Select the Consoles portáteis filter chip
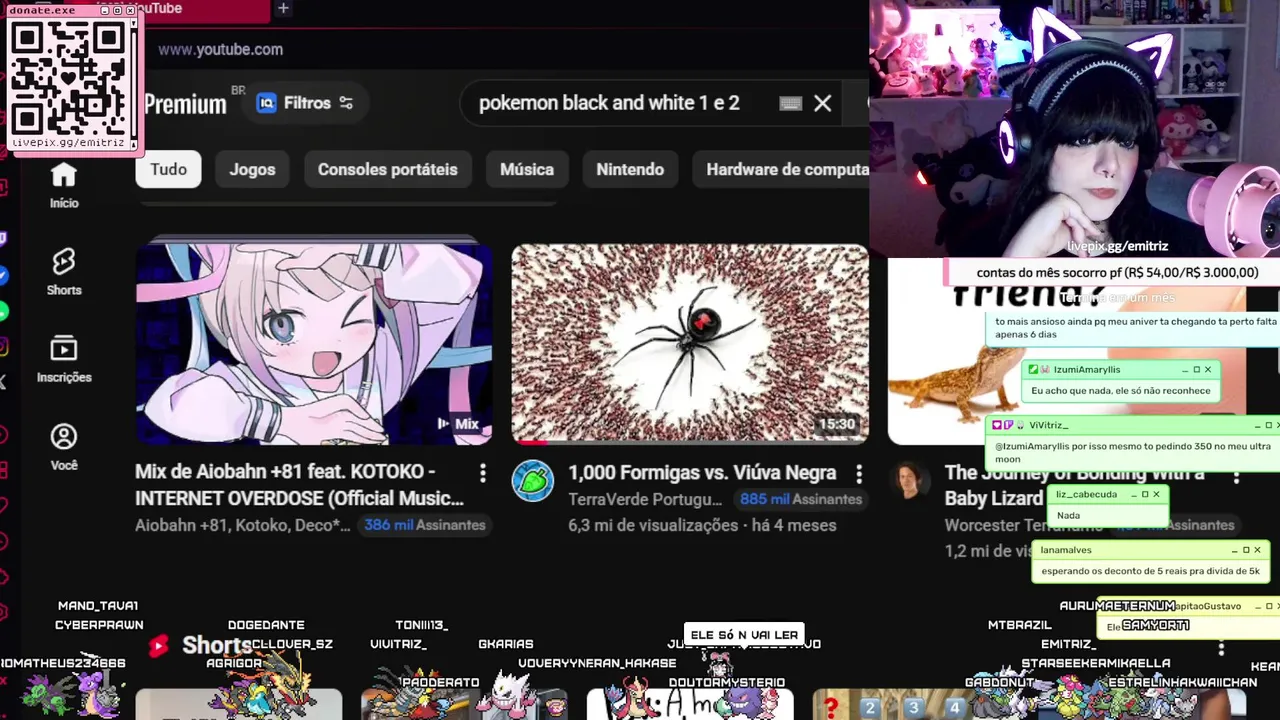 coord(387,169)
